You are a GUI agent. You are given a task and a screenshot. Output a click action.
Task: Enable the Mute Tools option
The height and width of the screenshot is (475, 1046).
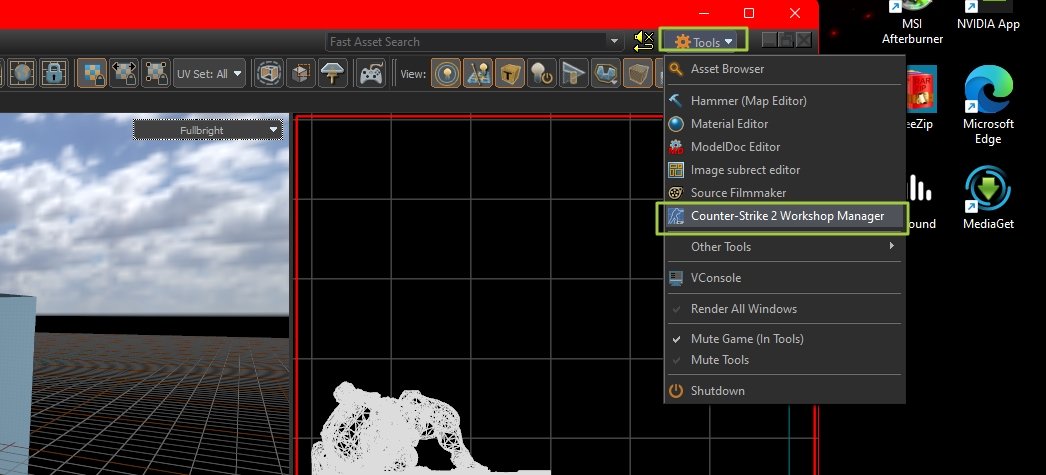719,360
